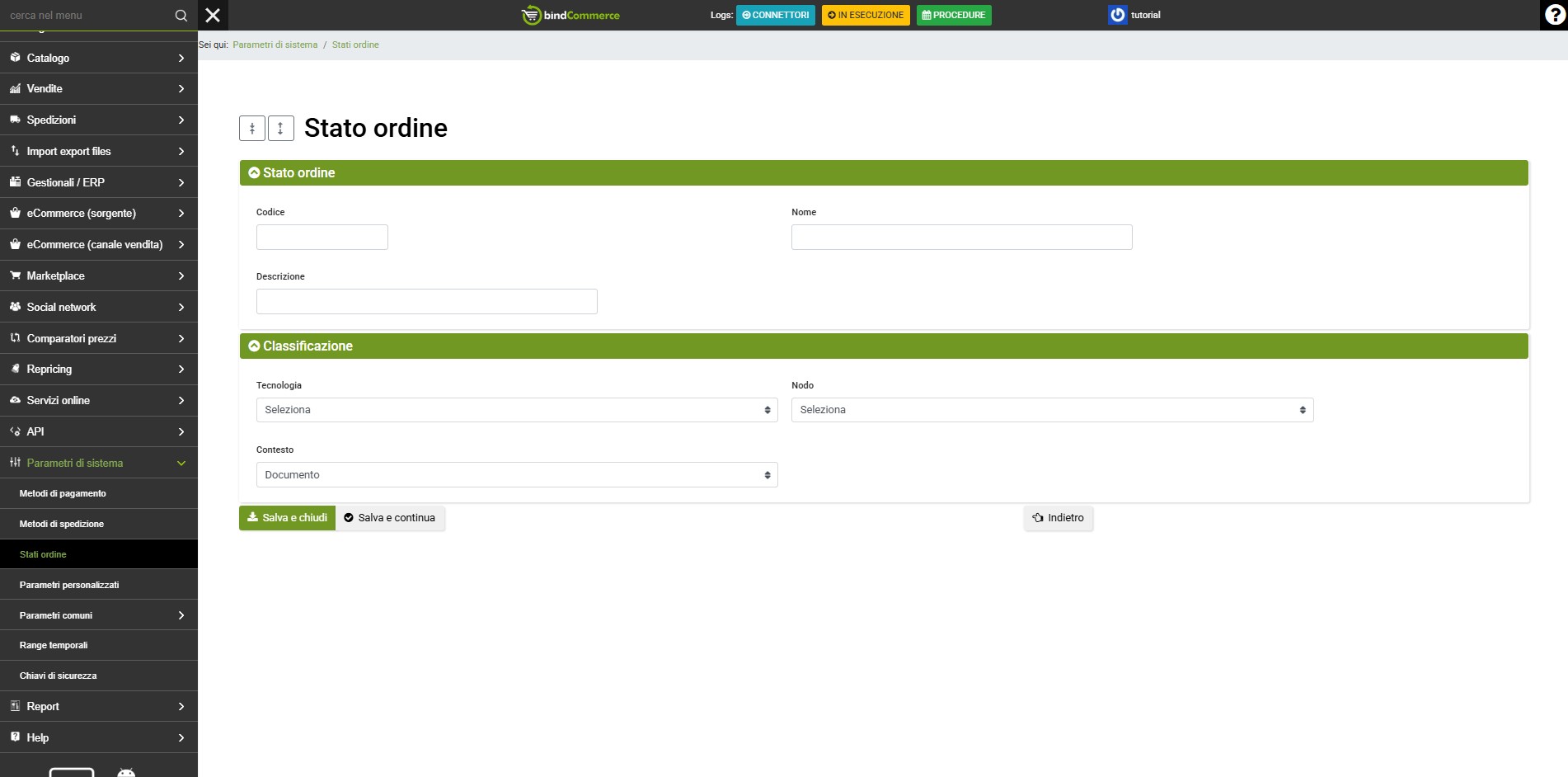Viewport: 1568px width, 777px height.
Task: Click the collapse all sections icon button
Action: point(252,128)
